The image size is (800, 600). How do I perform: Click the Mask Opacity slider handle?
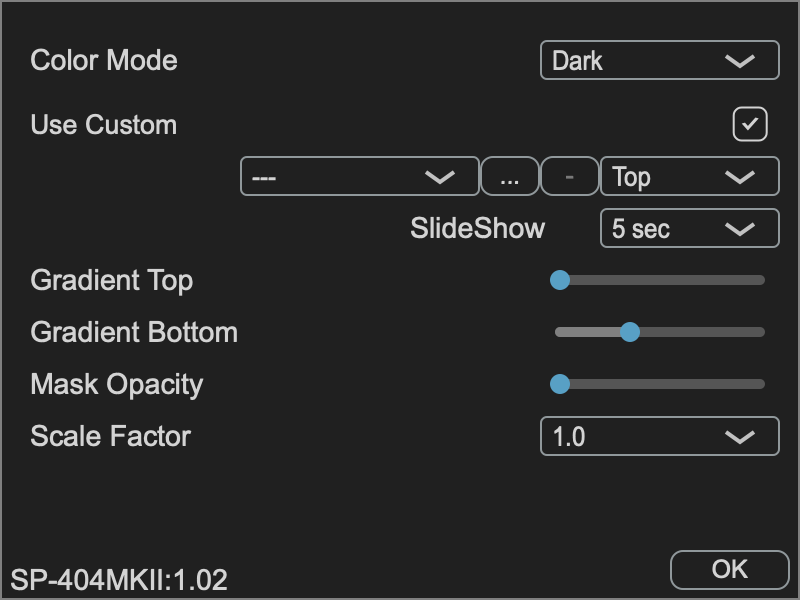pyautogui.click(x=560, y=384)
